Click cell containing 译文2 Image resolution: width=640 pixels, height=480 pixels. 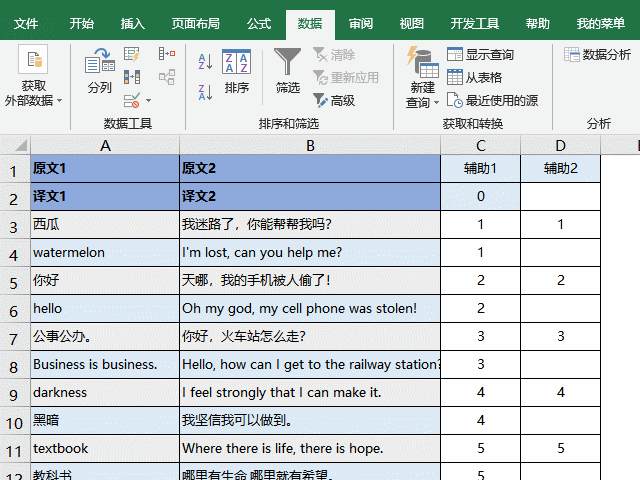click(x=310, y=197)
